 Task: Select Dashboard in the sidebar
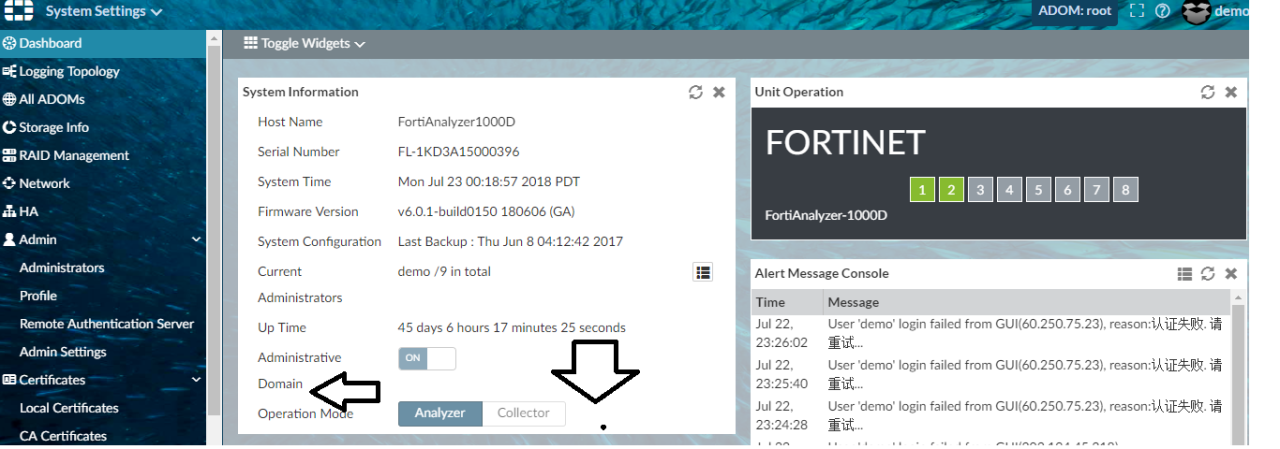pos(103,43)
